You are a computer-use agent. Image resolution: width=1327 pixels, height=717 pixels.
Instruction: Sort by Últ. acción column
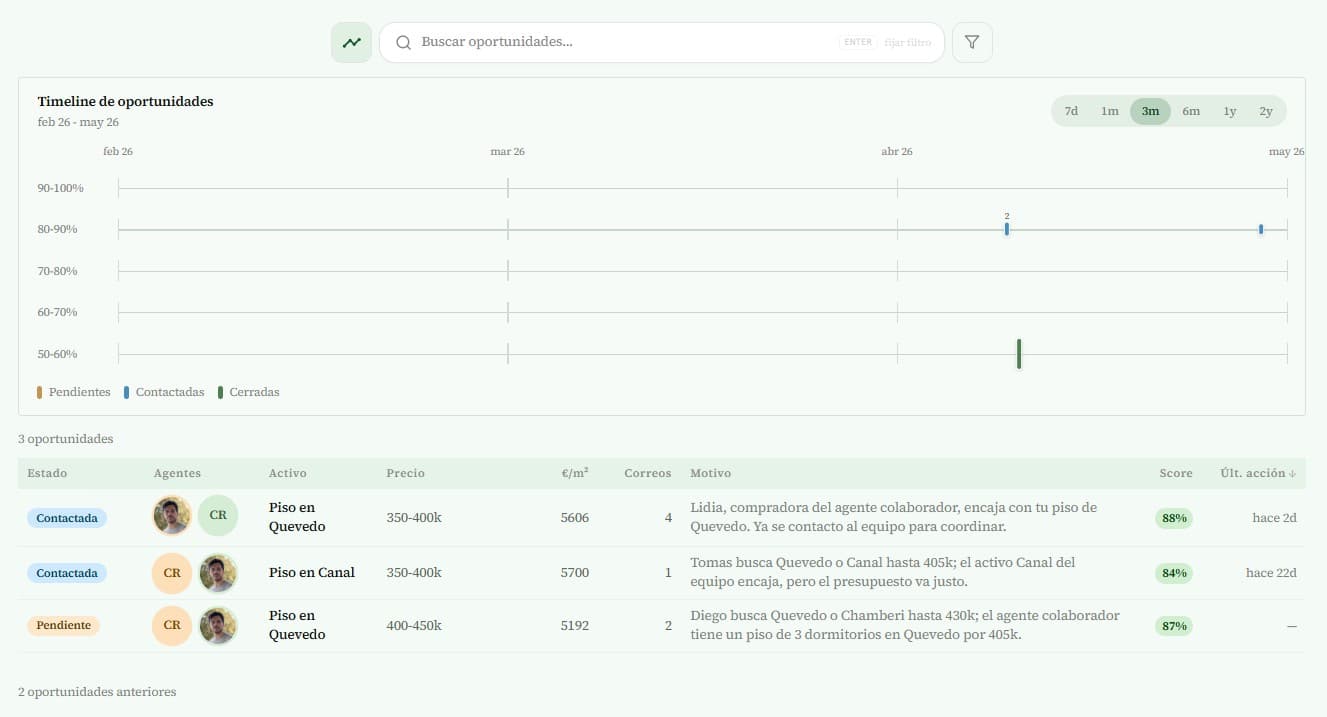[1258, 473]
